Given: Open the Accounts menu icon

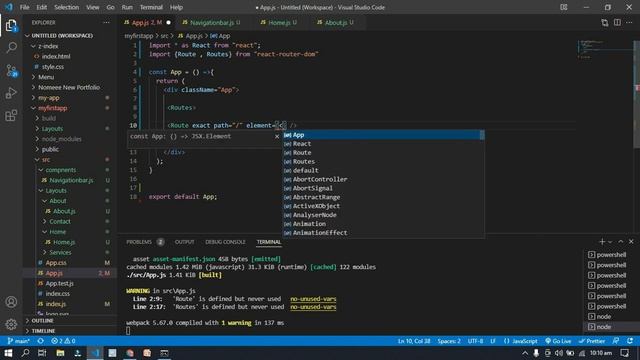Looking at the screenshot, I should [11, 302].
